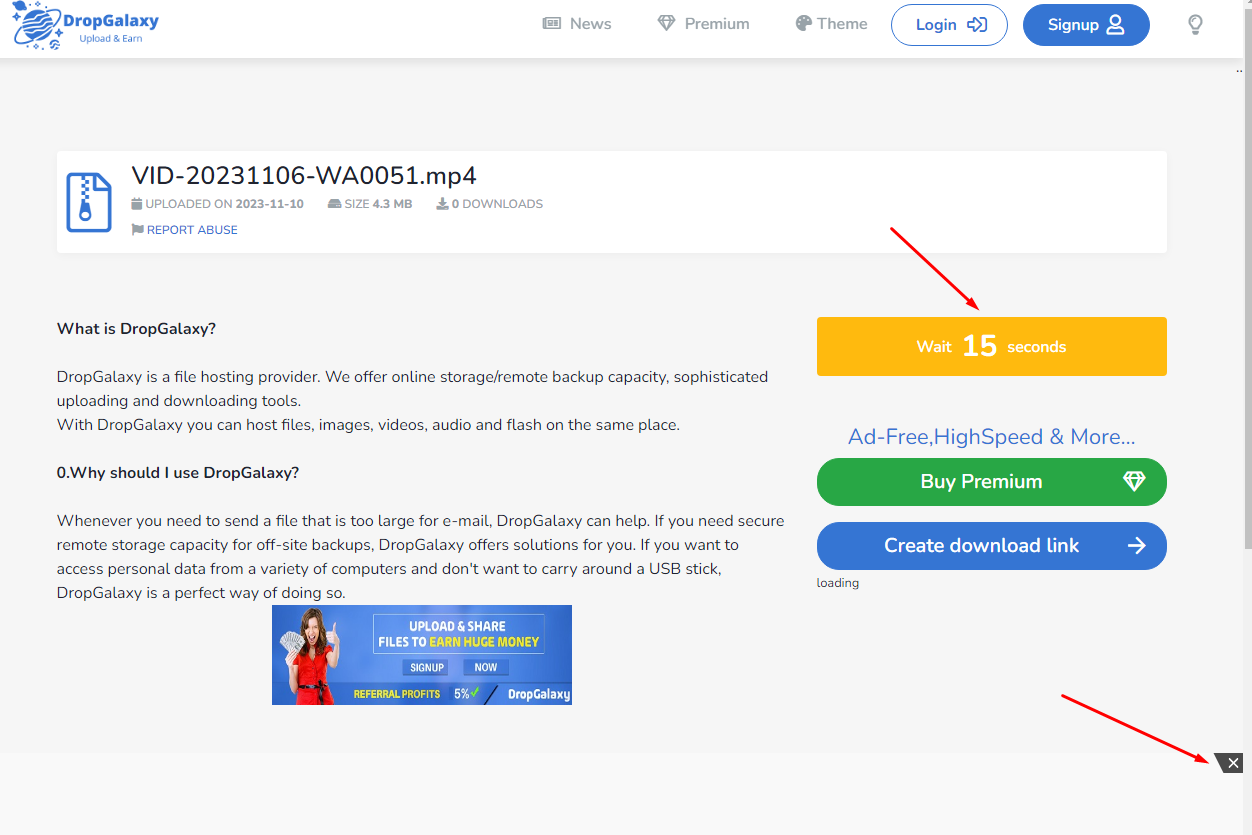
Task: Open the Theme palette option
Action: [831, 24]
